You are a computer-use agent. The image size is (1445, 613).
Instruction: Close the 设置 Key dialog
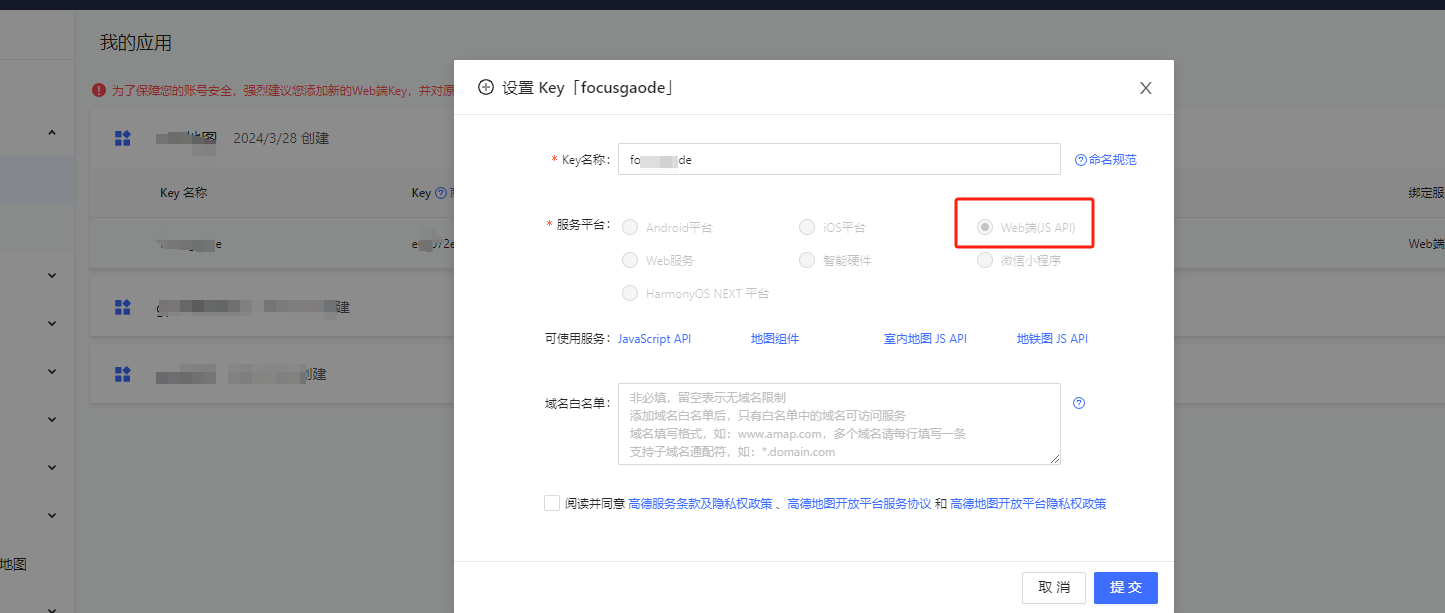(x=1146, y=88)
